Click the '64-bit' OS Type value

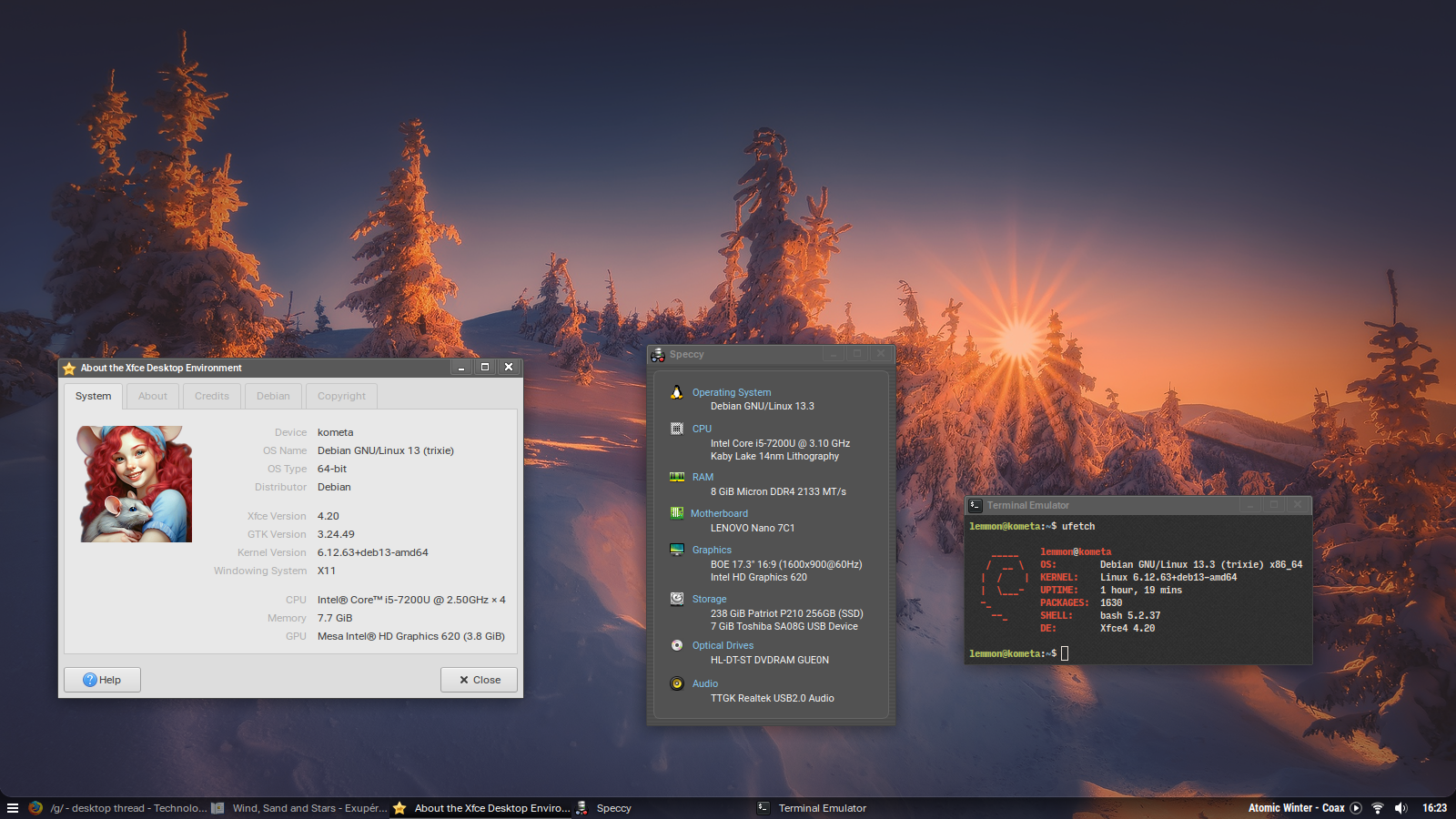tap(332, 469)
